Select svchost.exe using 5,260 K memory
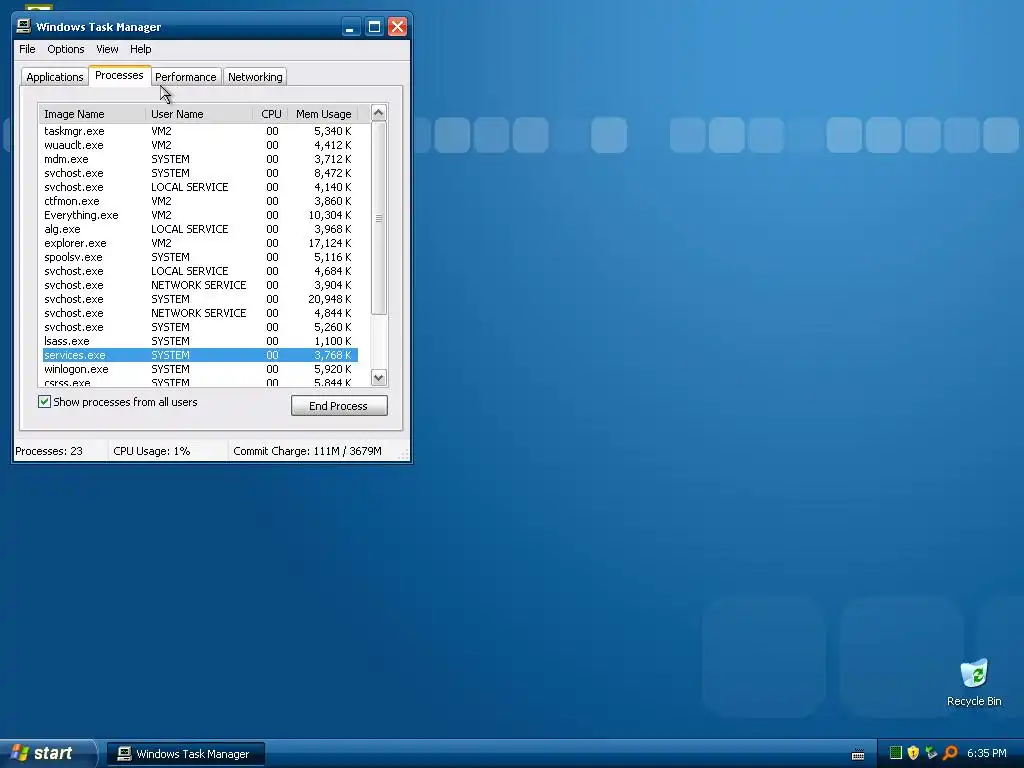 (200, 327)
